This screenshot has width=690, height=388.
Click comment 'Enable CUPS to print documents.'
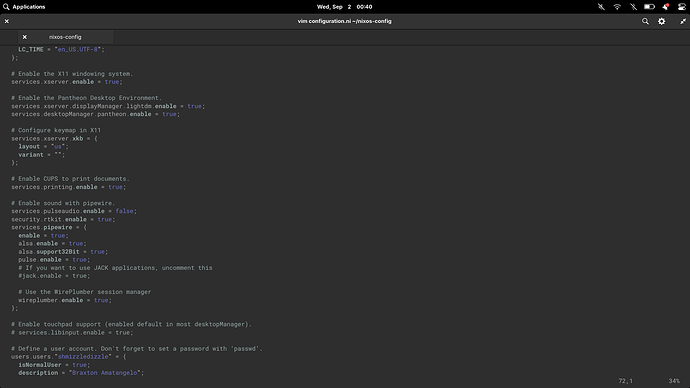70,179
